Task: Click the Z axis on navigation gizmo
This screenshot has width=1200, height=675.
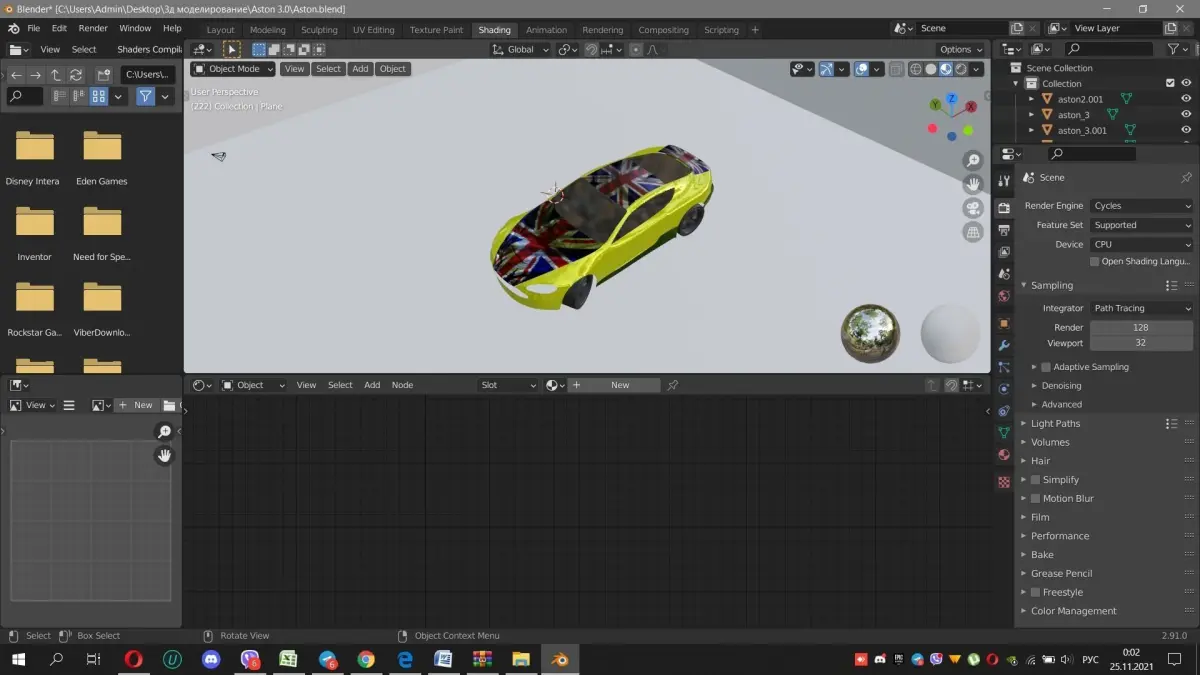Action: (x=951, y=99)
